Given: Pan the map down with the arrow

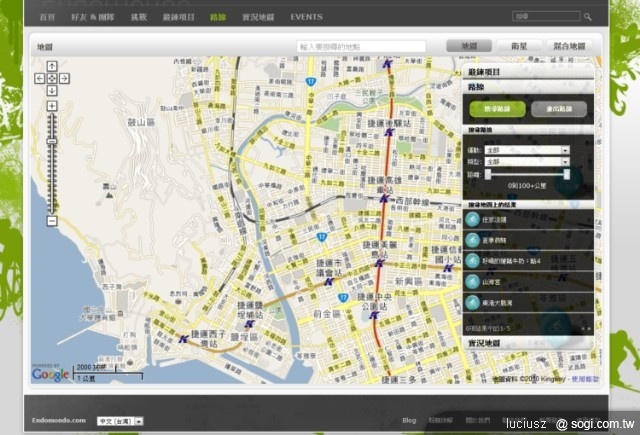Looking at the screenshot, I should tap(52, 91).
